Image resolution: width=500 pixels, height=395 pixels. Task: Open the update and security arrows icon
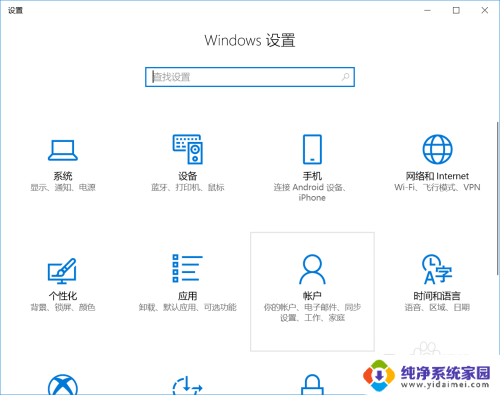tap(187, 385)
